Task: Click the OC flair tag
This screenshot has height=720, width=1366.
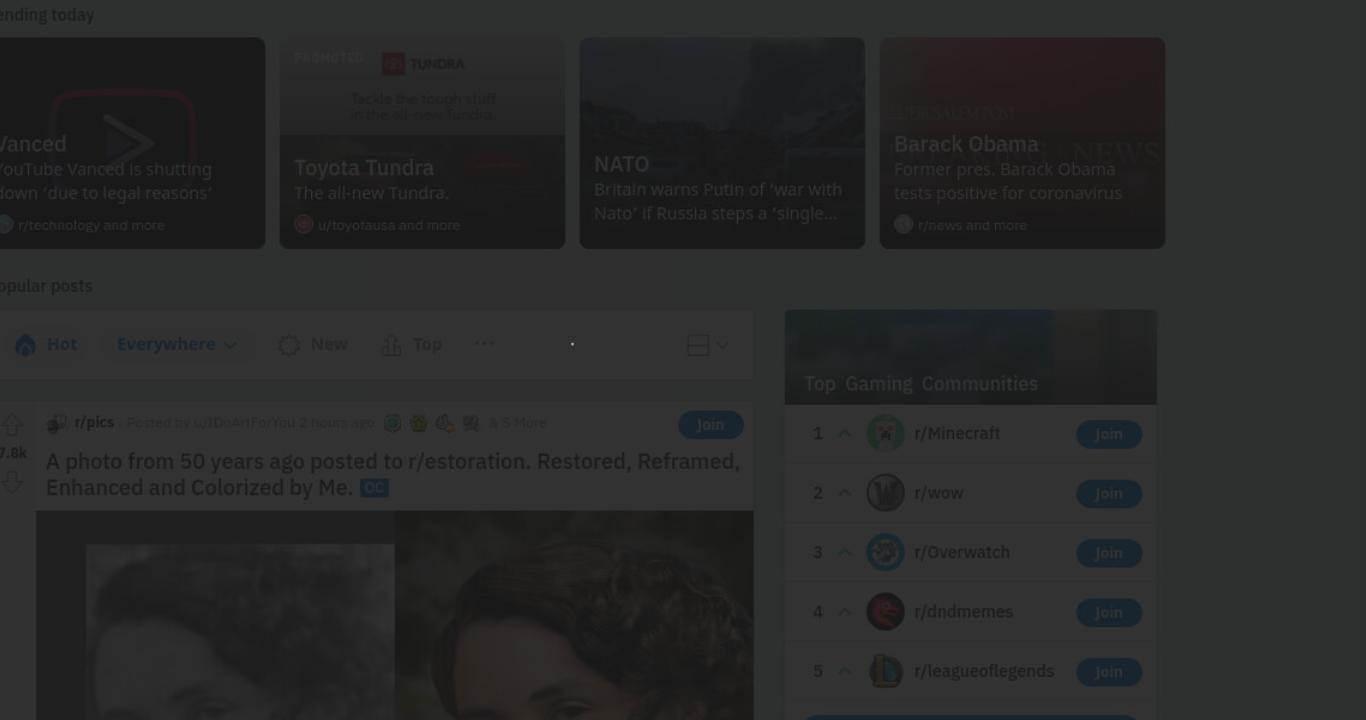Action: 374,488
